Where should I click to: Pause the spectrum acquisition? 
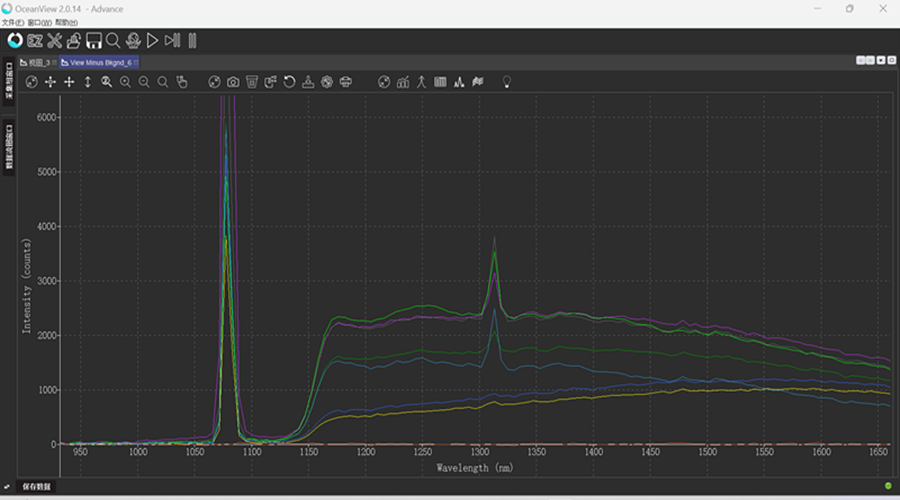tap(192, 41)
